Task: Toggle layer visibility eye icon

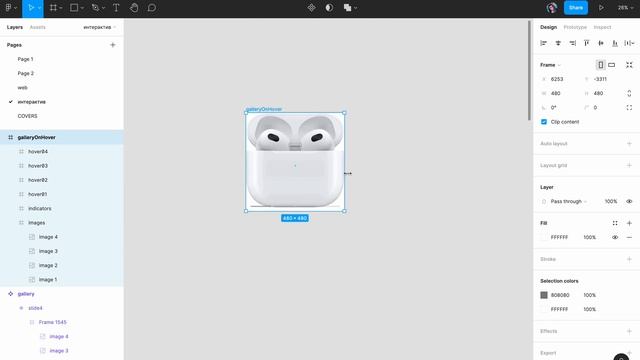Action: pos(629,202)
